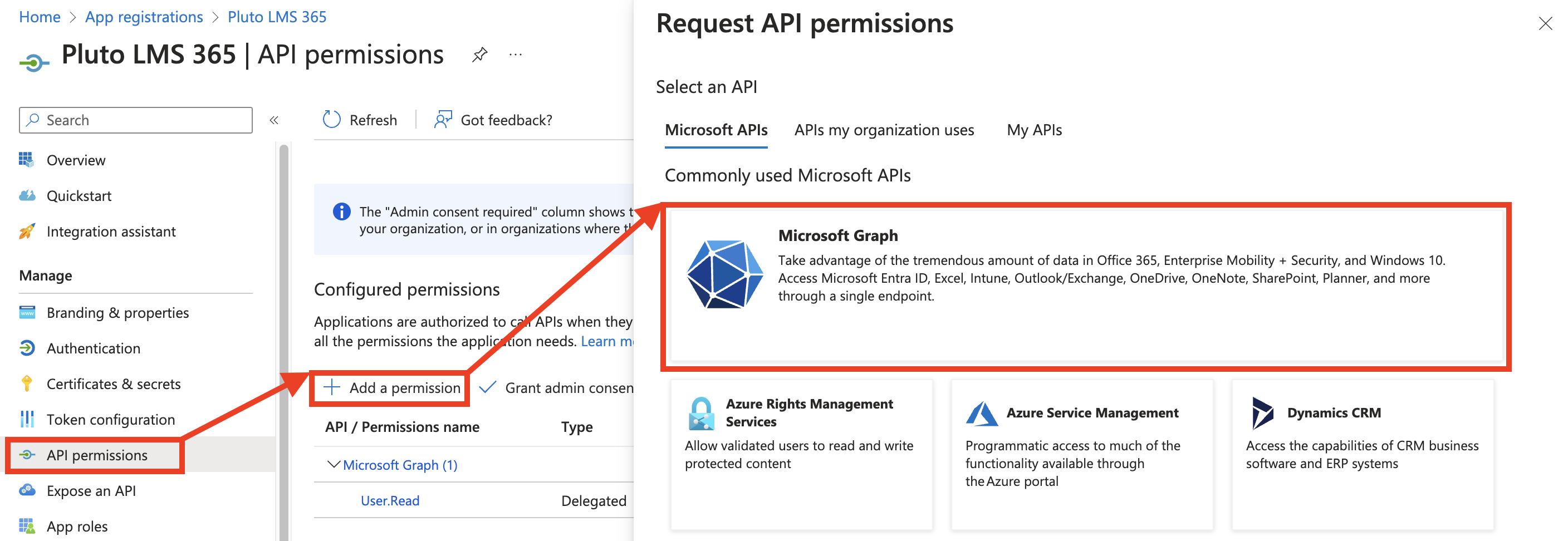Click the Branding & properties icon
Screen dimensions: 1568x541
27,312
